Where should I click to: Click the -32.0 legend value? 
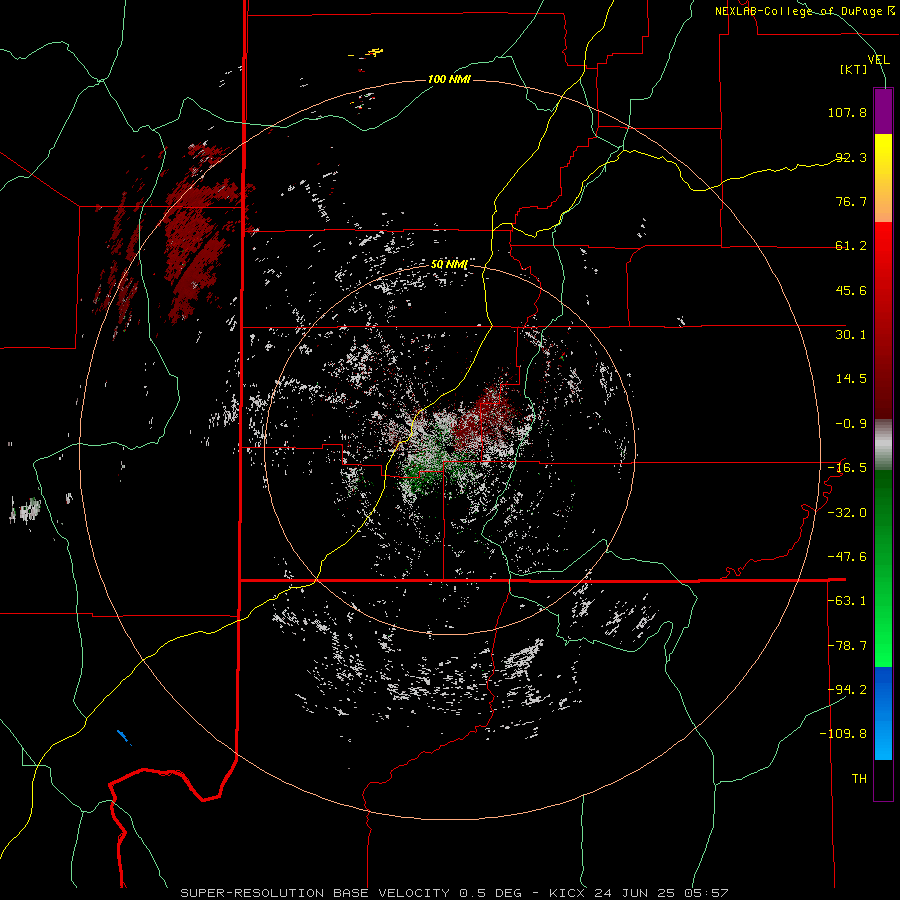pyautogui.click(x=847, y=513)
